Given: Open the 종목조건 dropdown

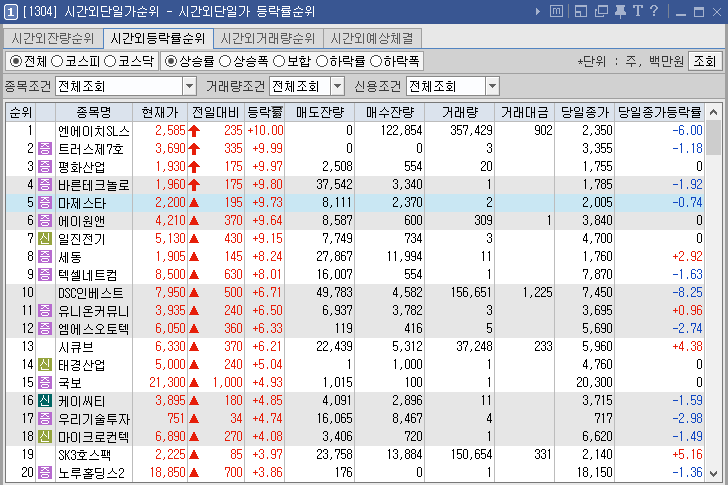Looking at the screenshot, I should [189, 86].
